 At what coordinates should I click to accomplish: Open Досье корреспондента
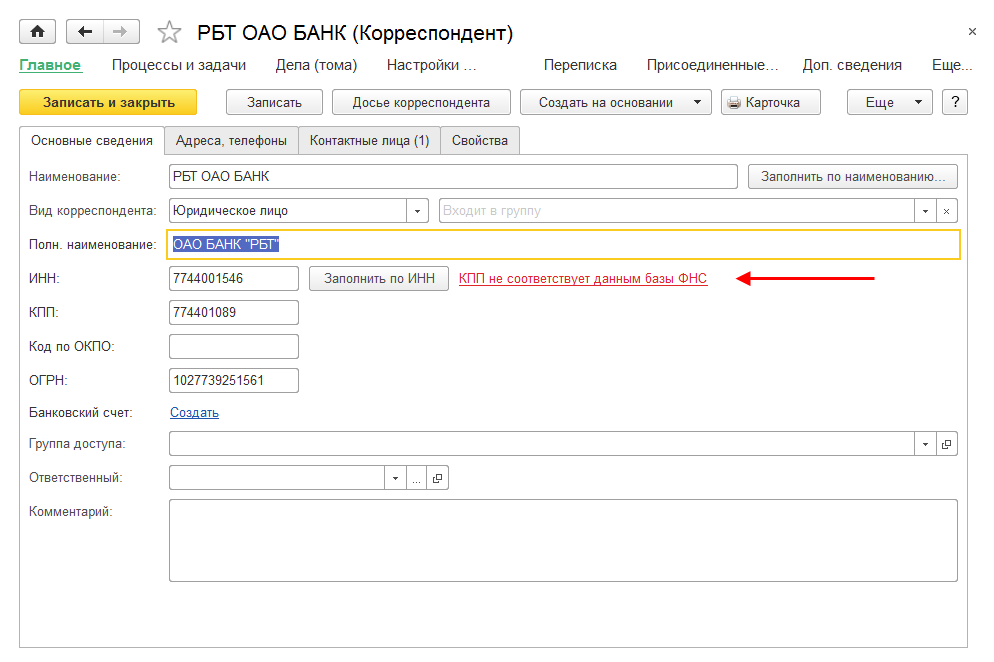[x=422, y=102]
